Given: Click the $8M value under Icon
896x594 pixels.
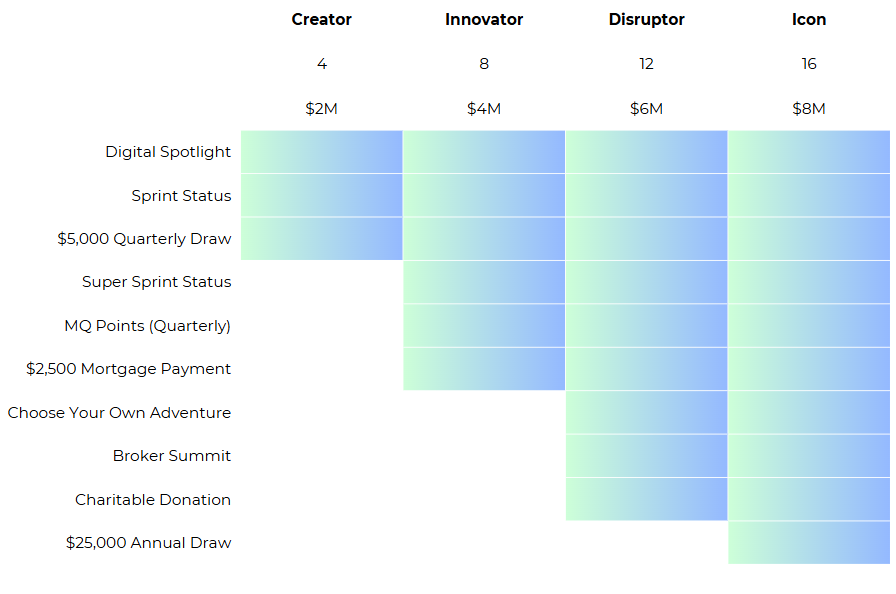Looking at the screenshot, I should 809,109.
